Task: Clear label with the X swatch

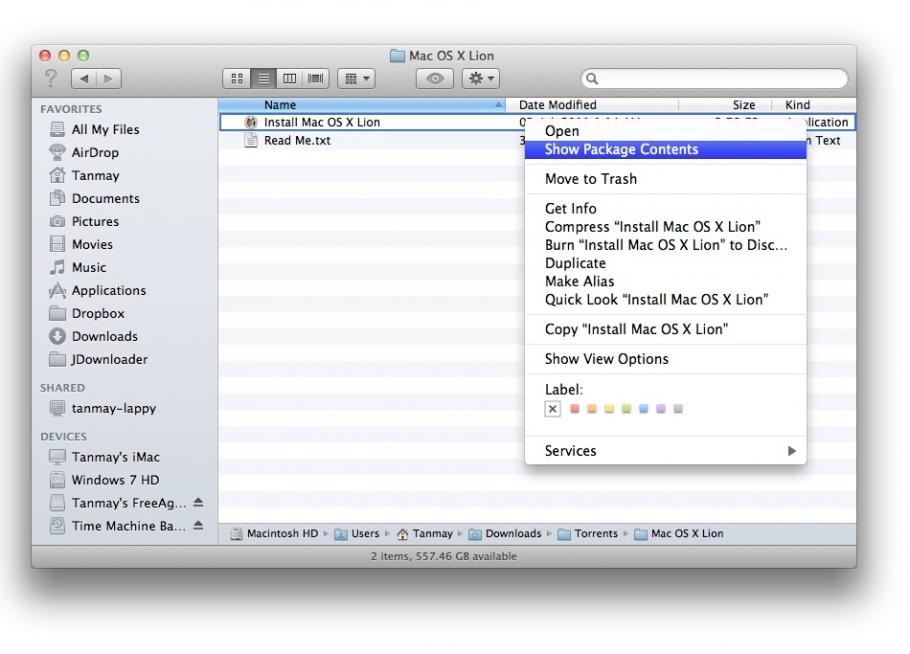Action: 553,408
